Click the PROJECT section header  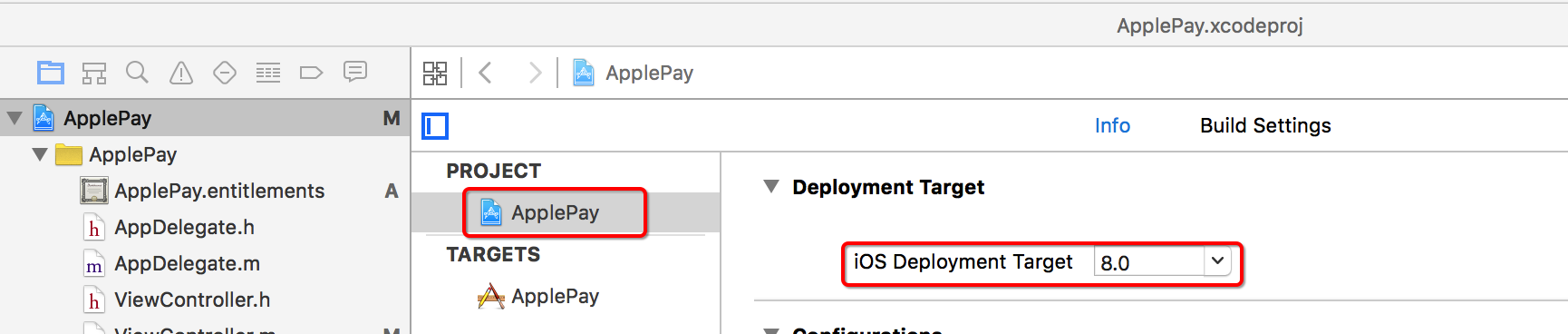[x=493, y=171]
